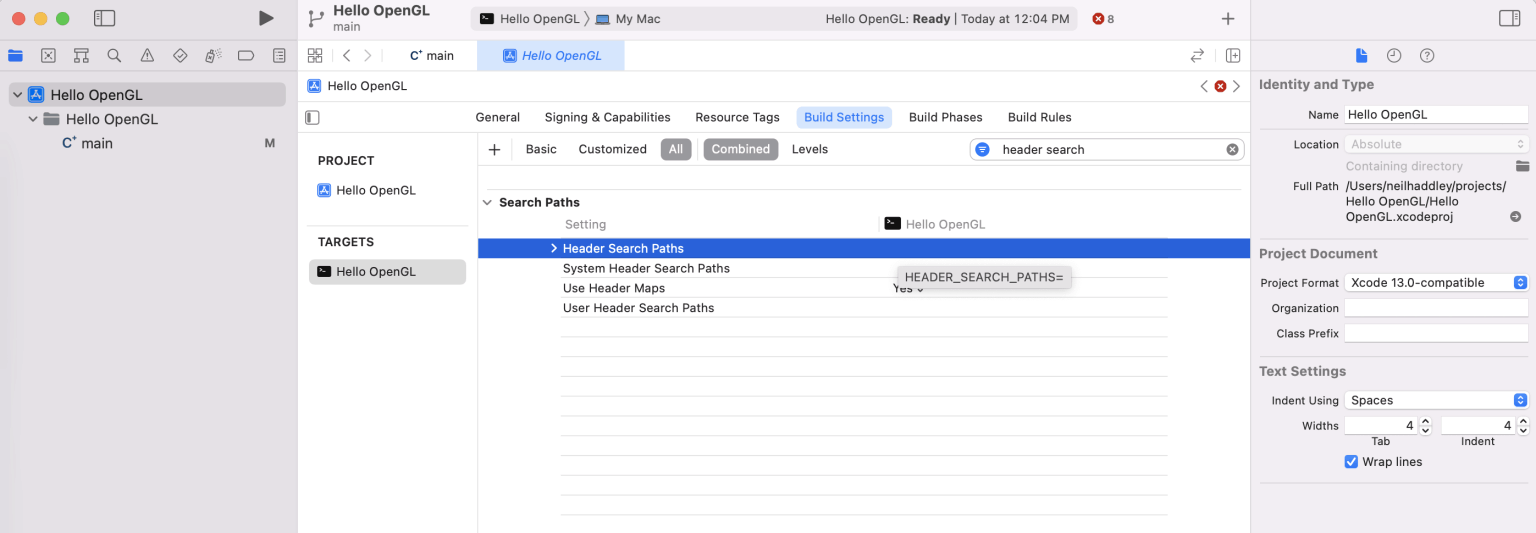Add an editor on the right
This screenshot has width=1536, height=533.
pyautogui.click(x=1233, y=56)
